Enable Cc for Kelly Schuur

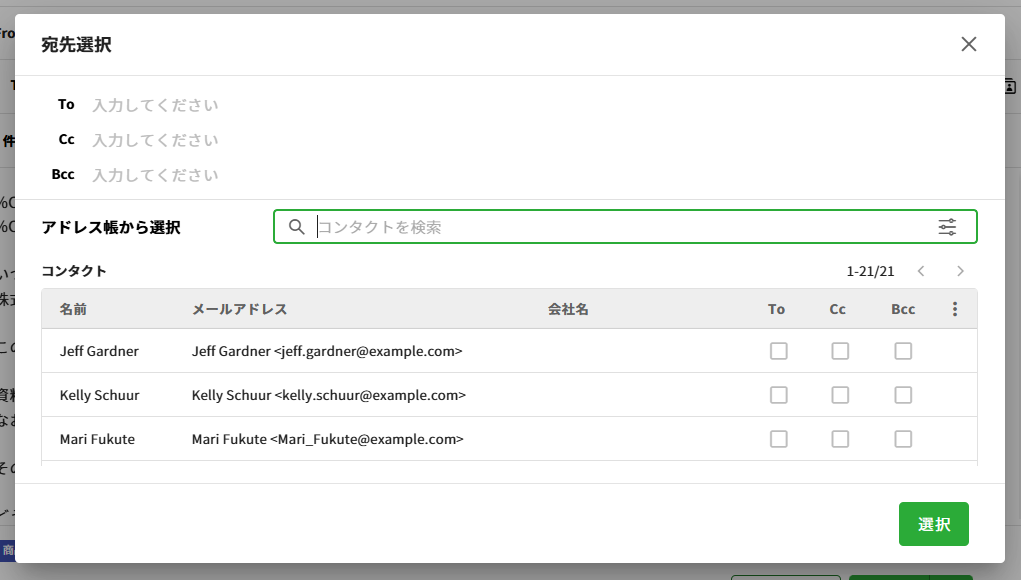[840, 395]
